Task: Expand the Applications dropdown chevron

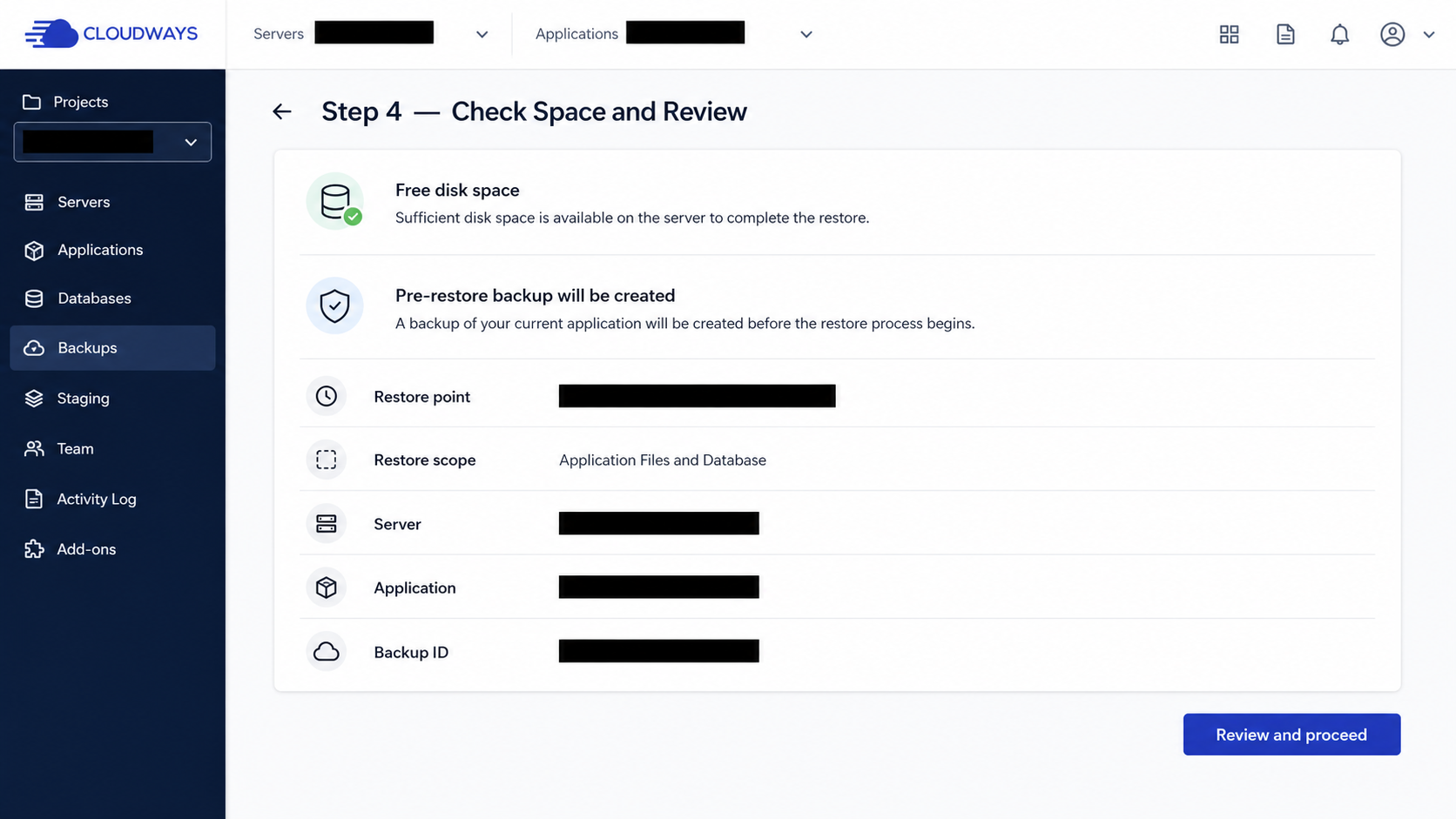Action: coord(806,35)
